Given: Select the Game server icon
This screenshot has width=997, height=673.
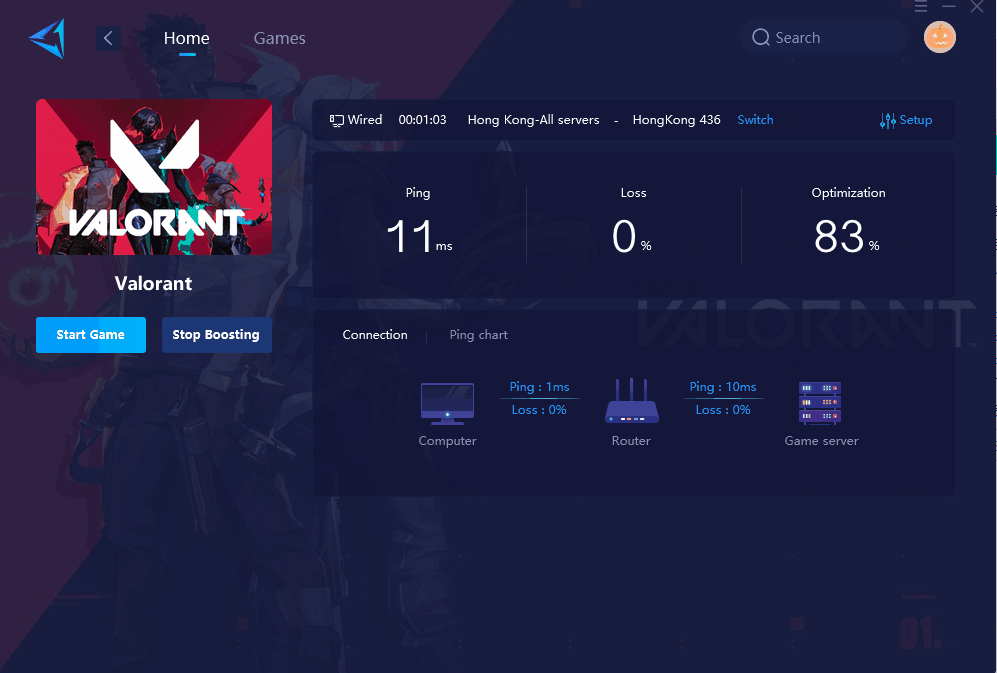Looking at the screenshot, I should (820, 403).
